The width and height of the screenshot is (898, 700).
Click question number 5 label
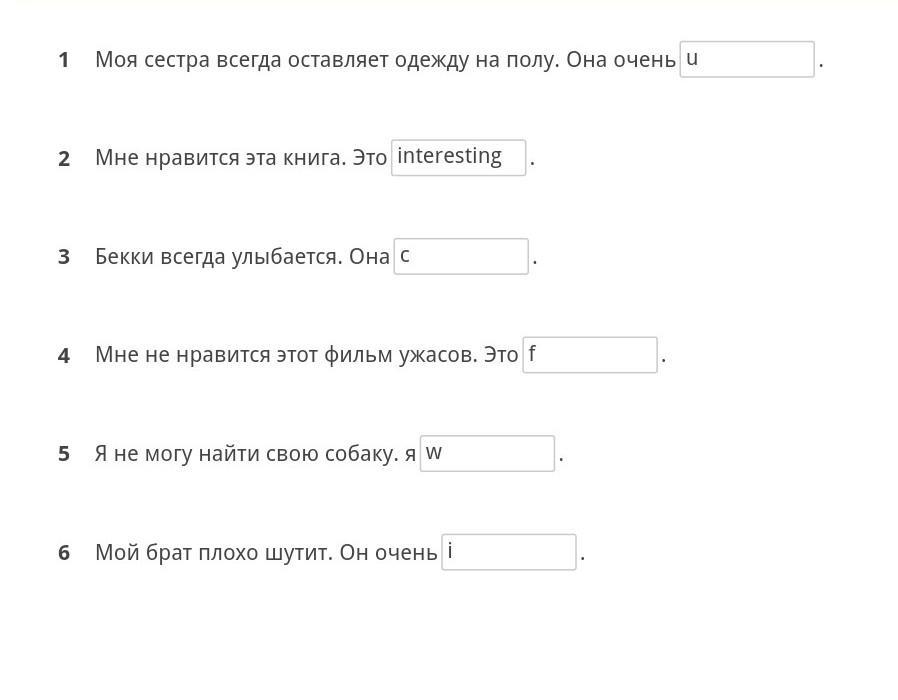tap(64, 454)
